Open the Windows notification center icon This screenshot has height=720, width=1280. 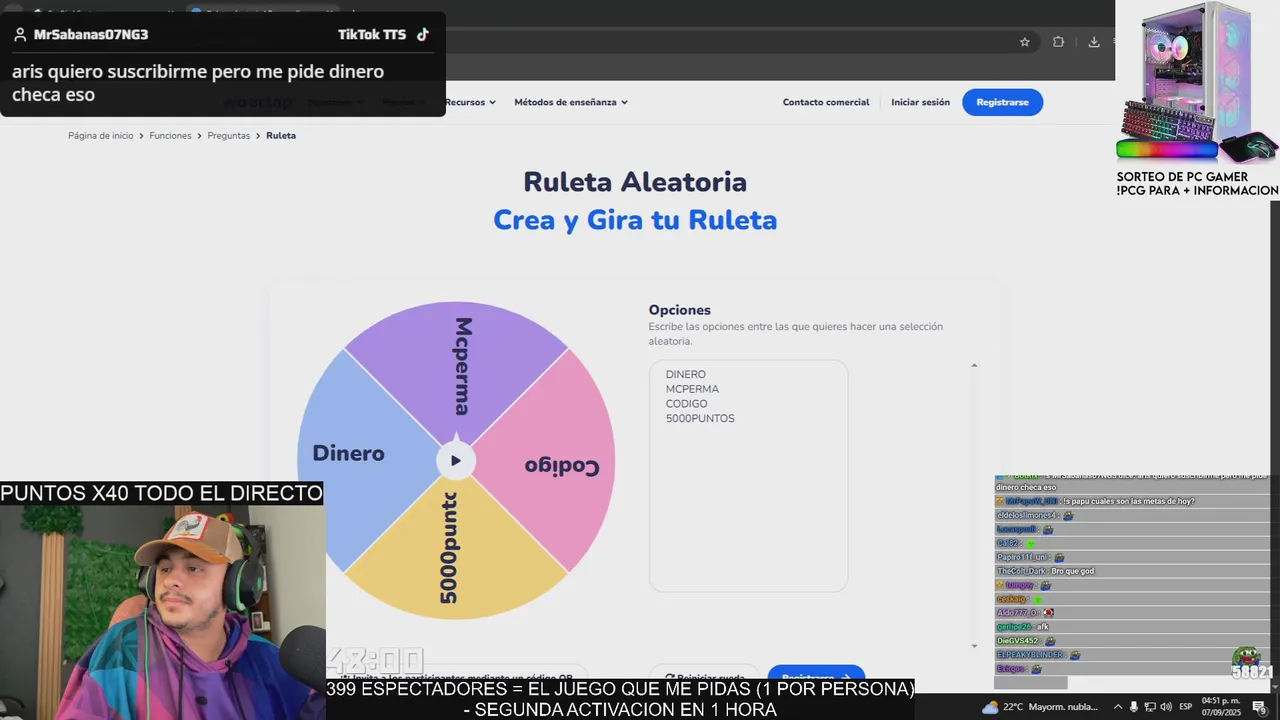pos(1259,707)
